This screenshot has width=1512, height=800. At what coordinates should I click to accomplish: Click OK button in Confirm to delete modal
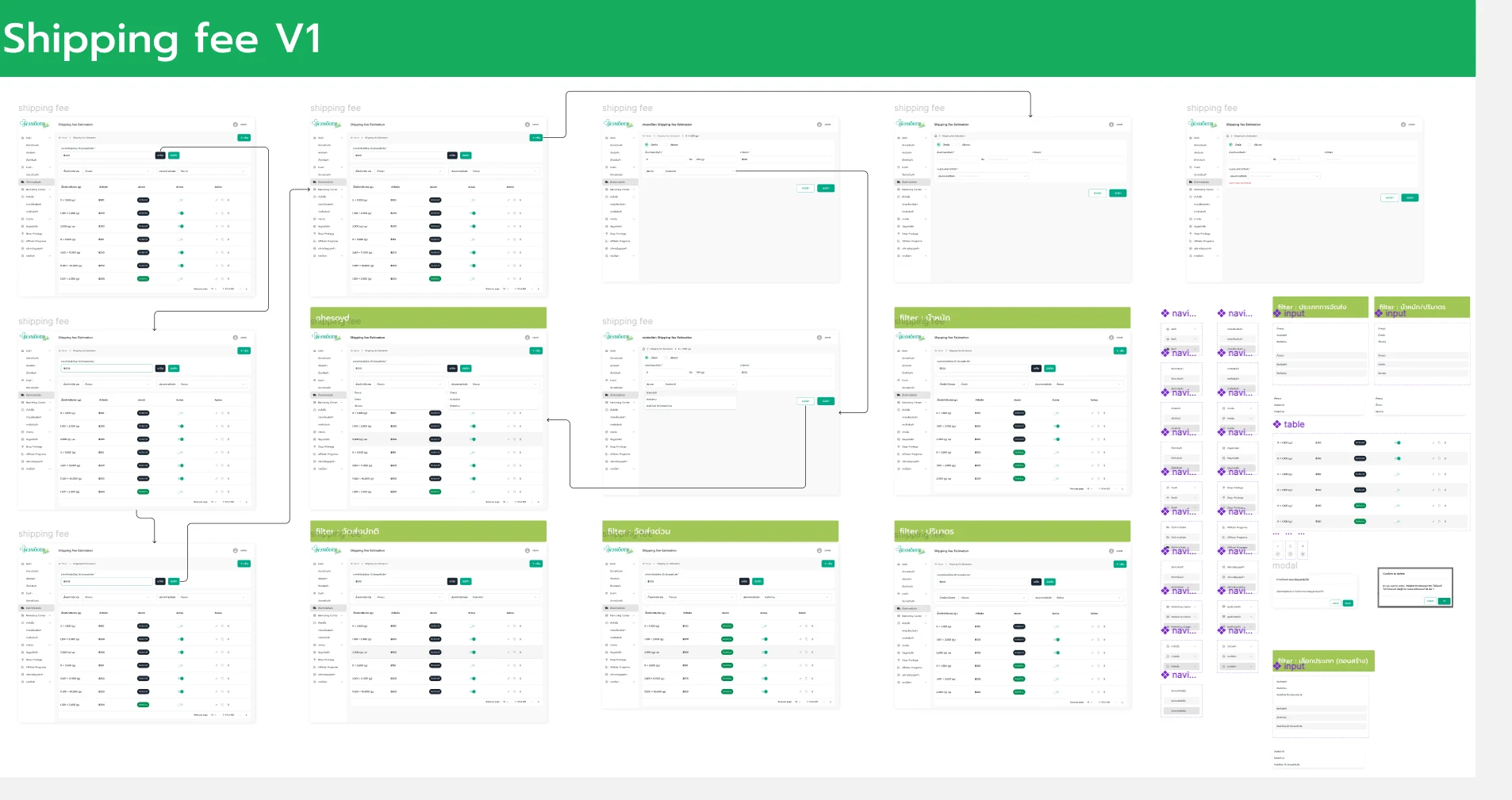(x=1445, y=601)
